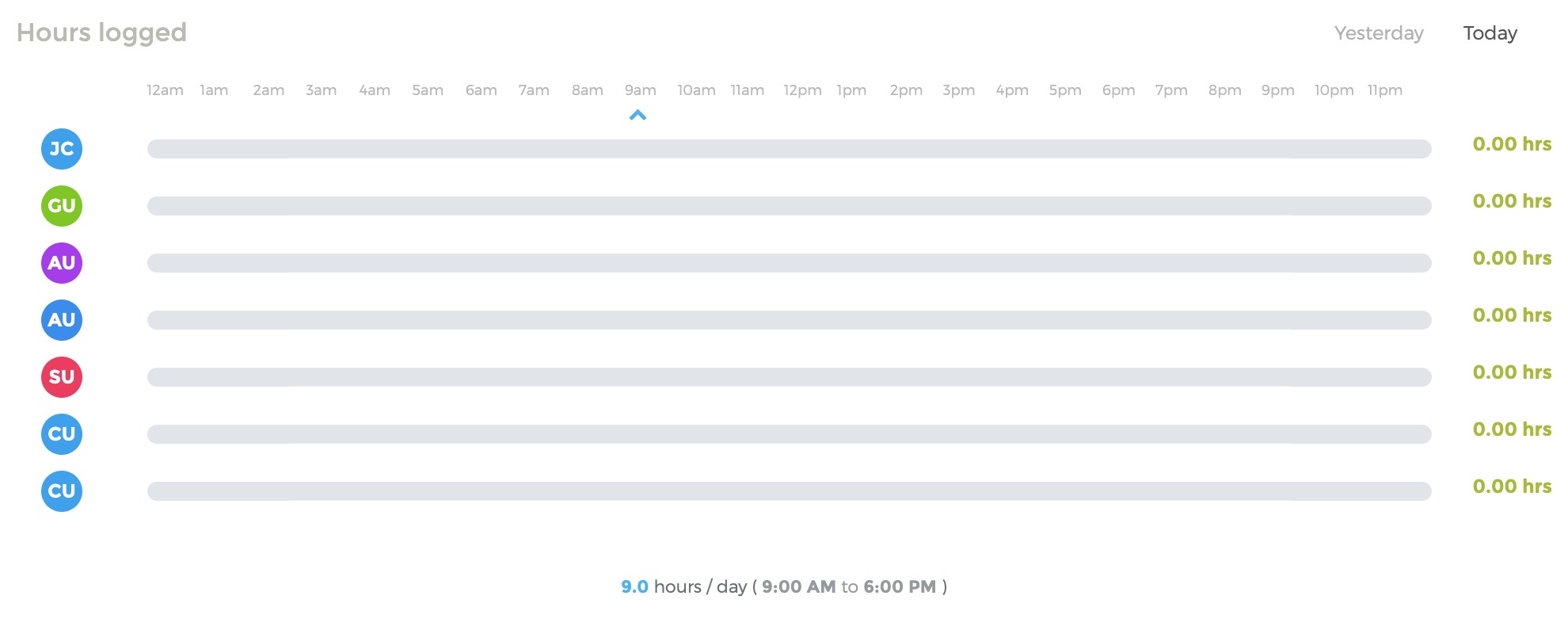The image size is (1568, 626).
Task: Click the 6:00 PM end time text
Action: click(900, 587)
